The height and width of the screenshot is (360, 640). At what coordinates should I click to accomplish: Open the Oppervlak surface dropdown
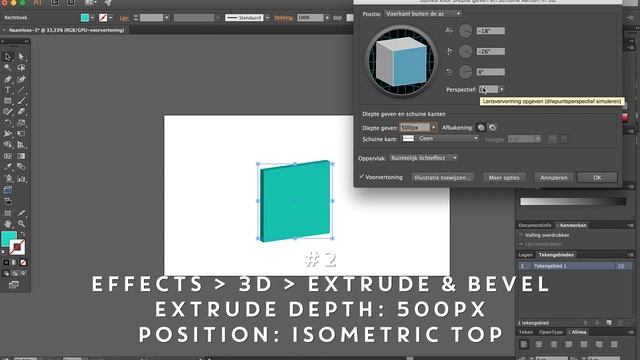coord(423,158)
